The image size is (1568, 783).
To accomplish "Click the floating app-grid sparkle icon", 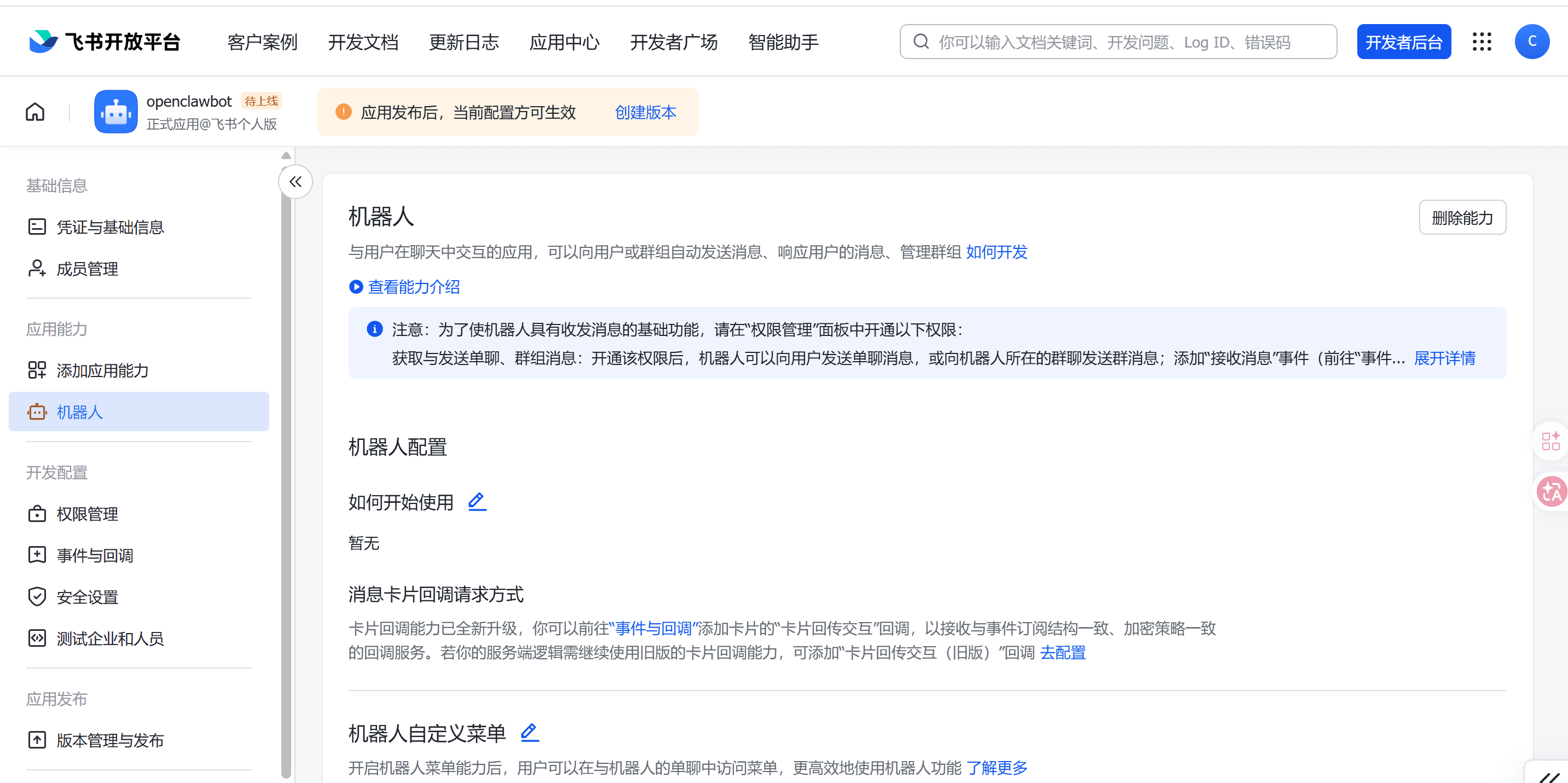I will (1550, 441).
